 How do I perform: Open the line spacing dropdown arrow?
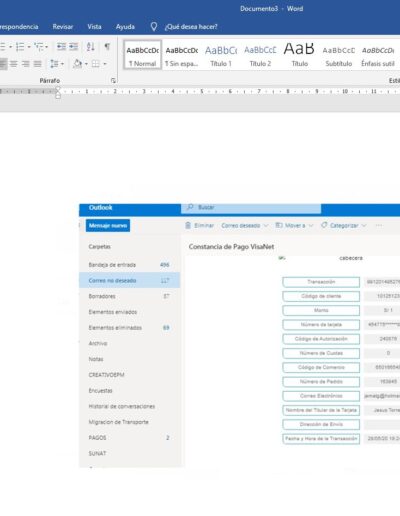point(62,64)
